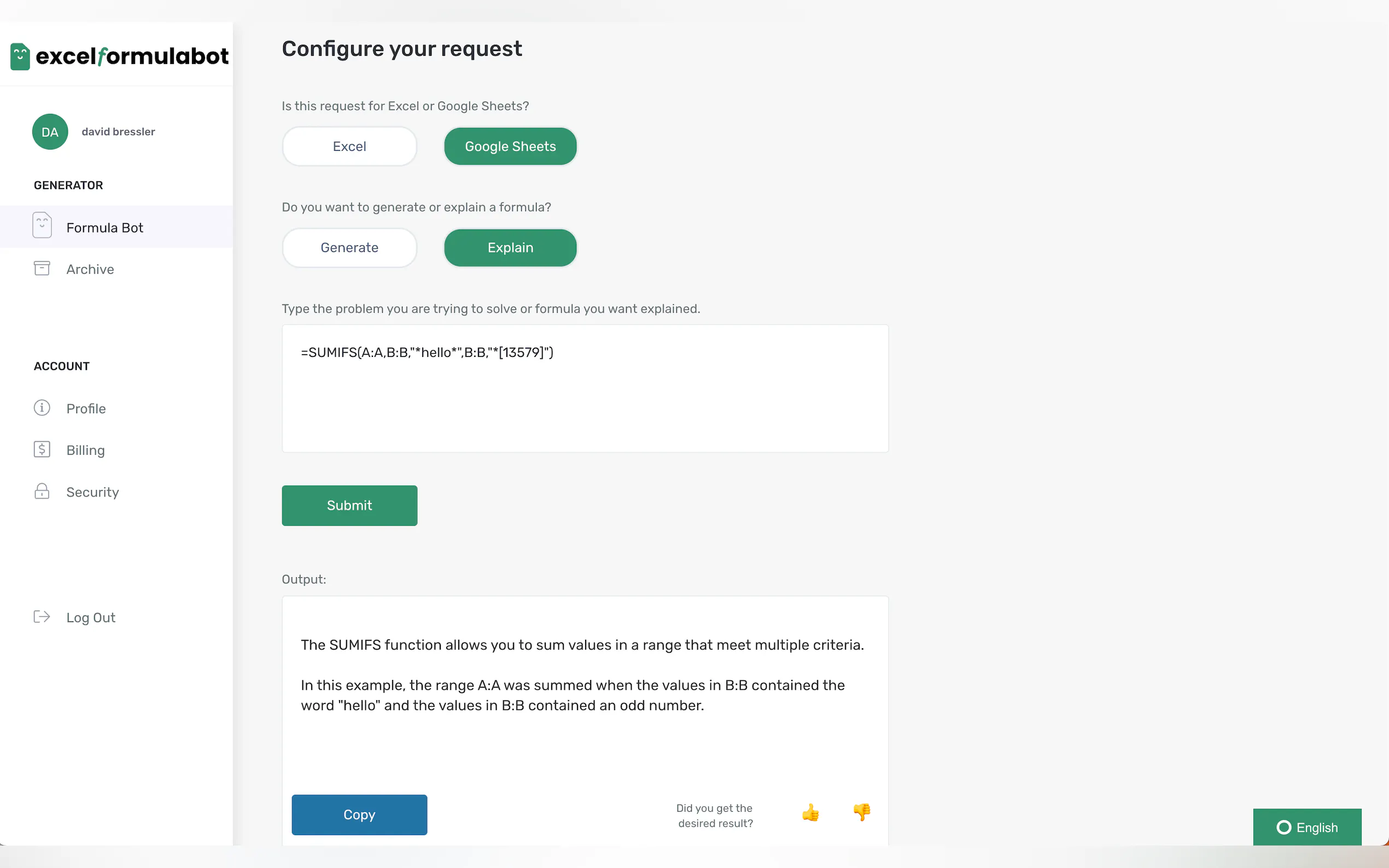The width and height of the screenshot is (1389, 868).
Task: Click the Profile info icon
Action: click(42, 408)
